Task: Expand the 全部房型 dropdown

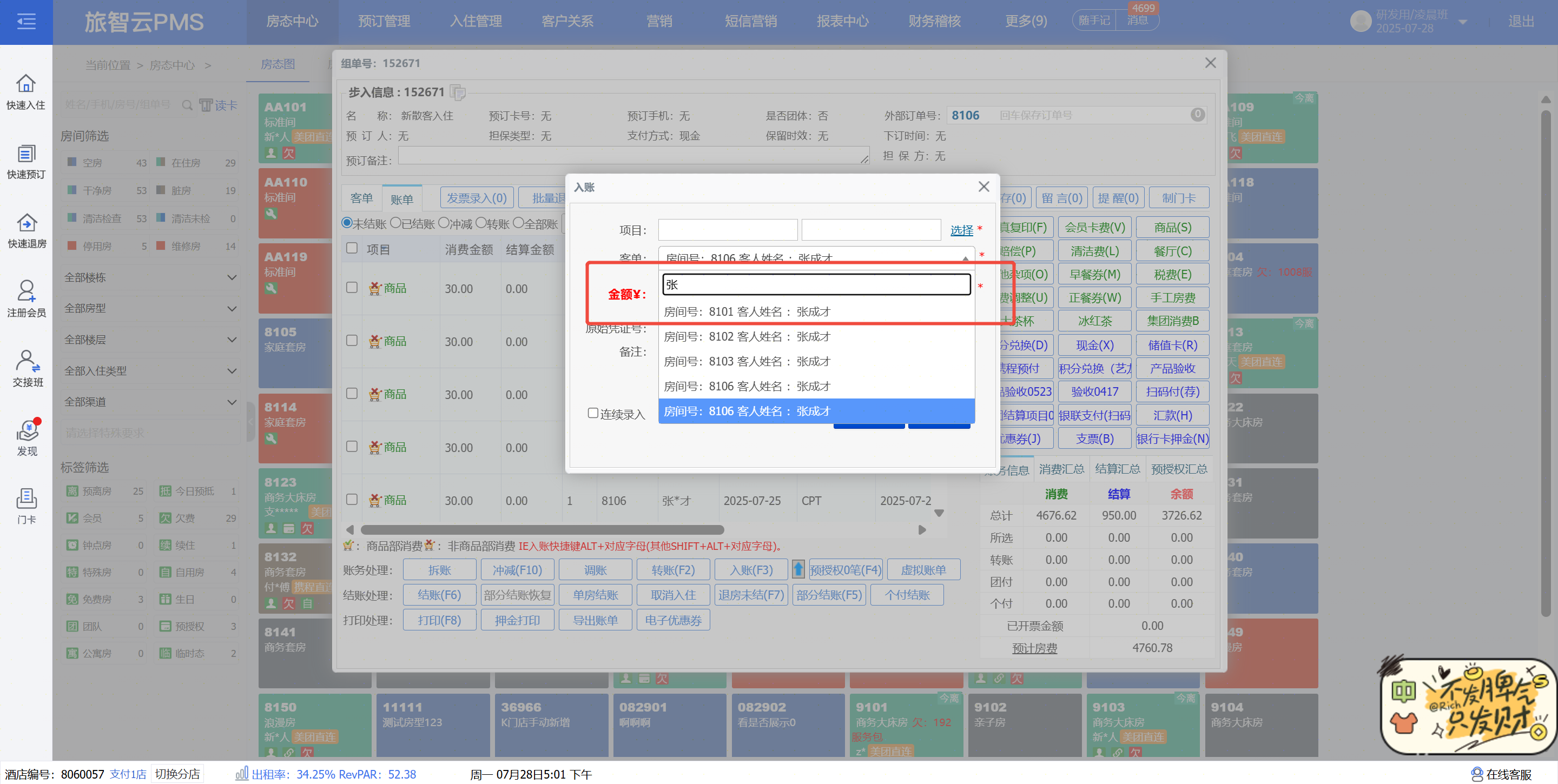Action: 150,308
